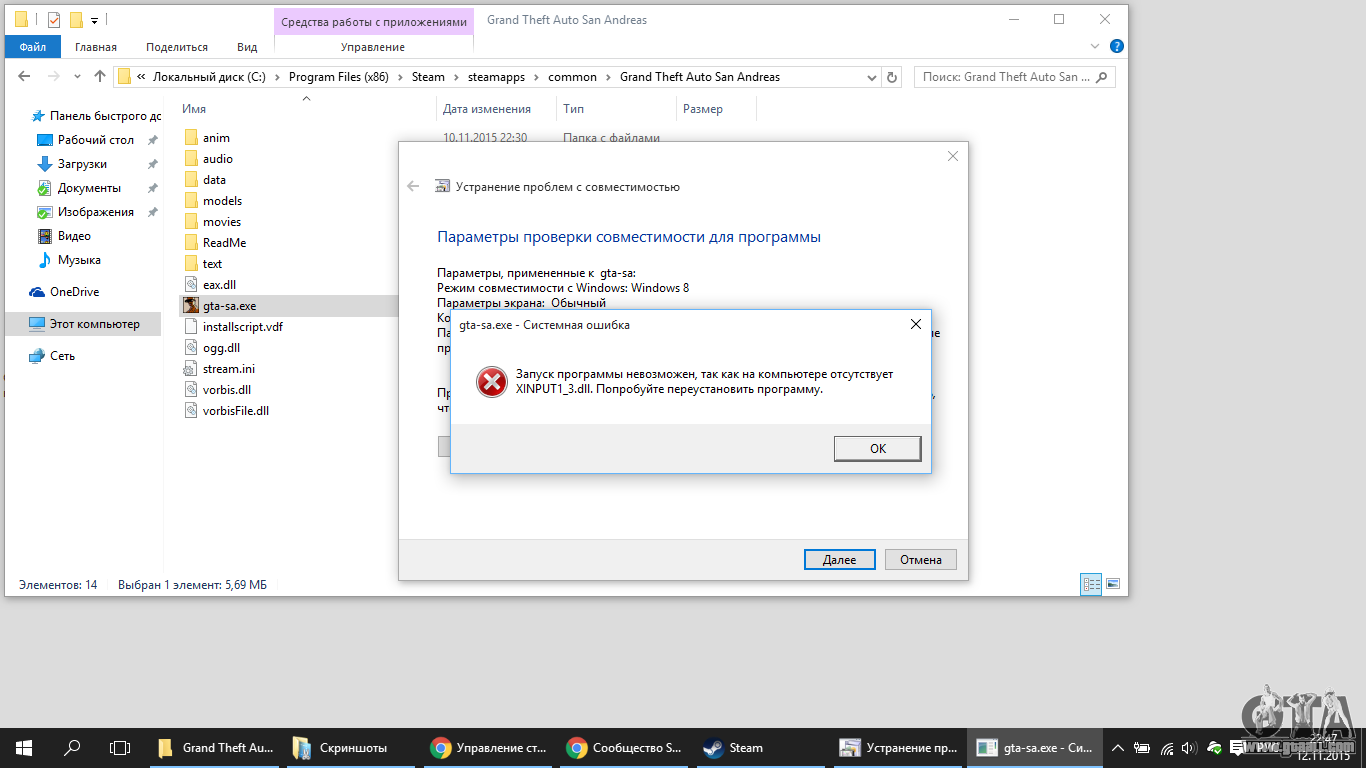The image size is (1366, 768).
Task: Click Далее in the compatibility troubleshooter
Action: 840,560
